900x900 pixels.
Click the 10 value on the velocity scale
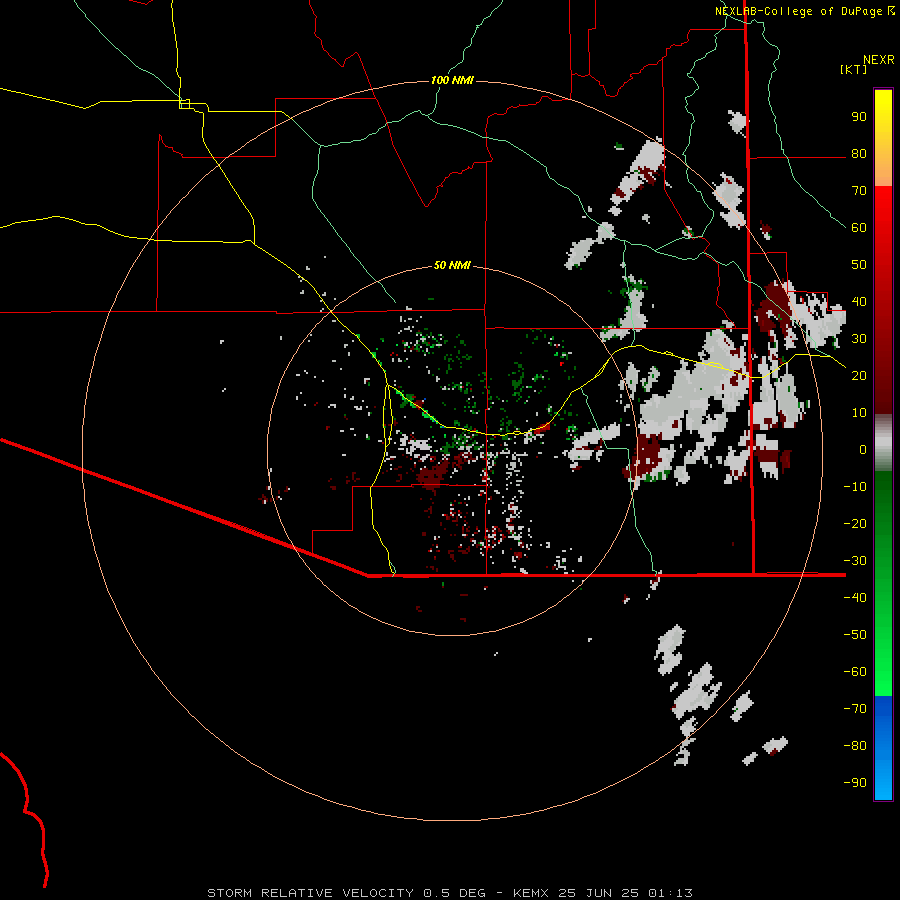(x=859, y=413)
